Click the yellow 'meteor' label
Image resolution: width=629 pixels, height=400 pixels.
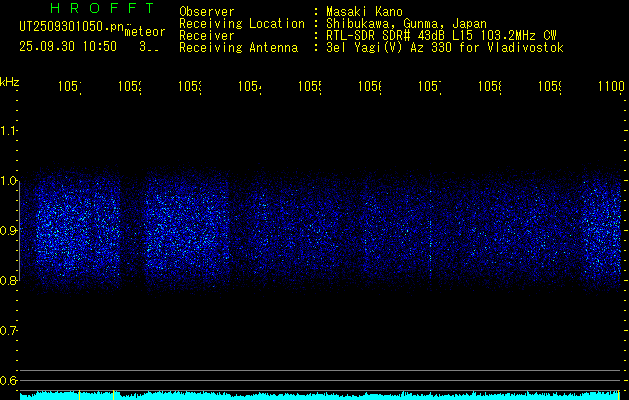pos(145,32)
